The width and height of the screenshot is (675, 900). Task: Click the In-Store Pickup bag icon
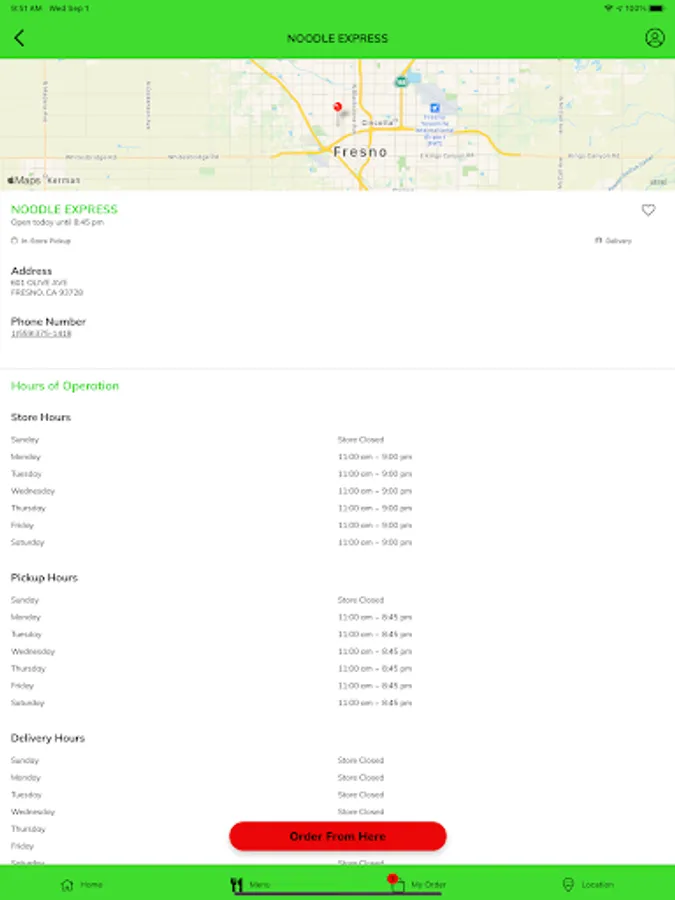coord(14,240)
